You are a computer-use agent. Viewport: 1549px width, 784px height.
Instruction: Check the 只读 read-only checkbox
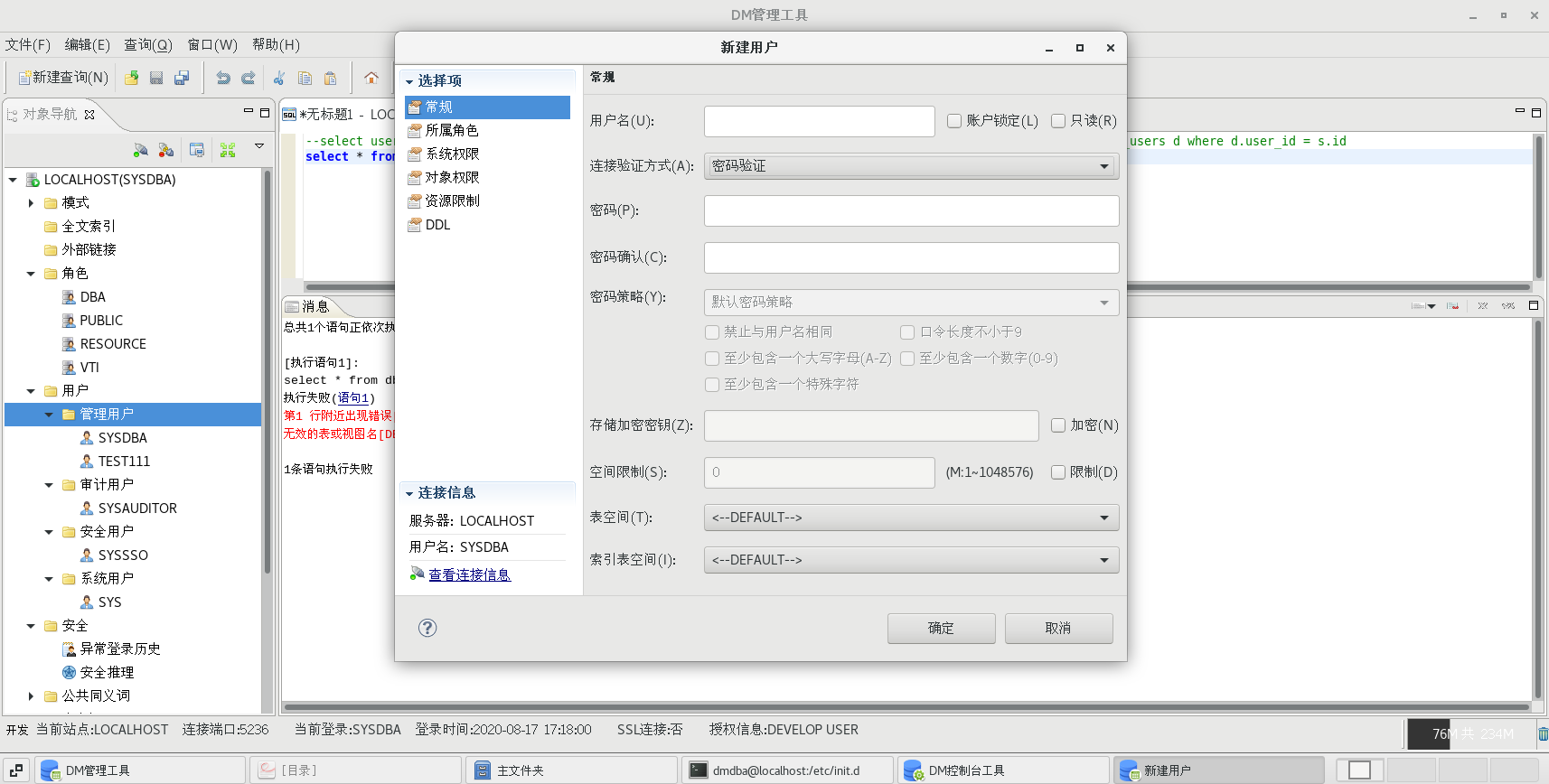(1058, 121)
